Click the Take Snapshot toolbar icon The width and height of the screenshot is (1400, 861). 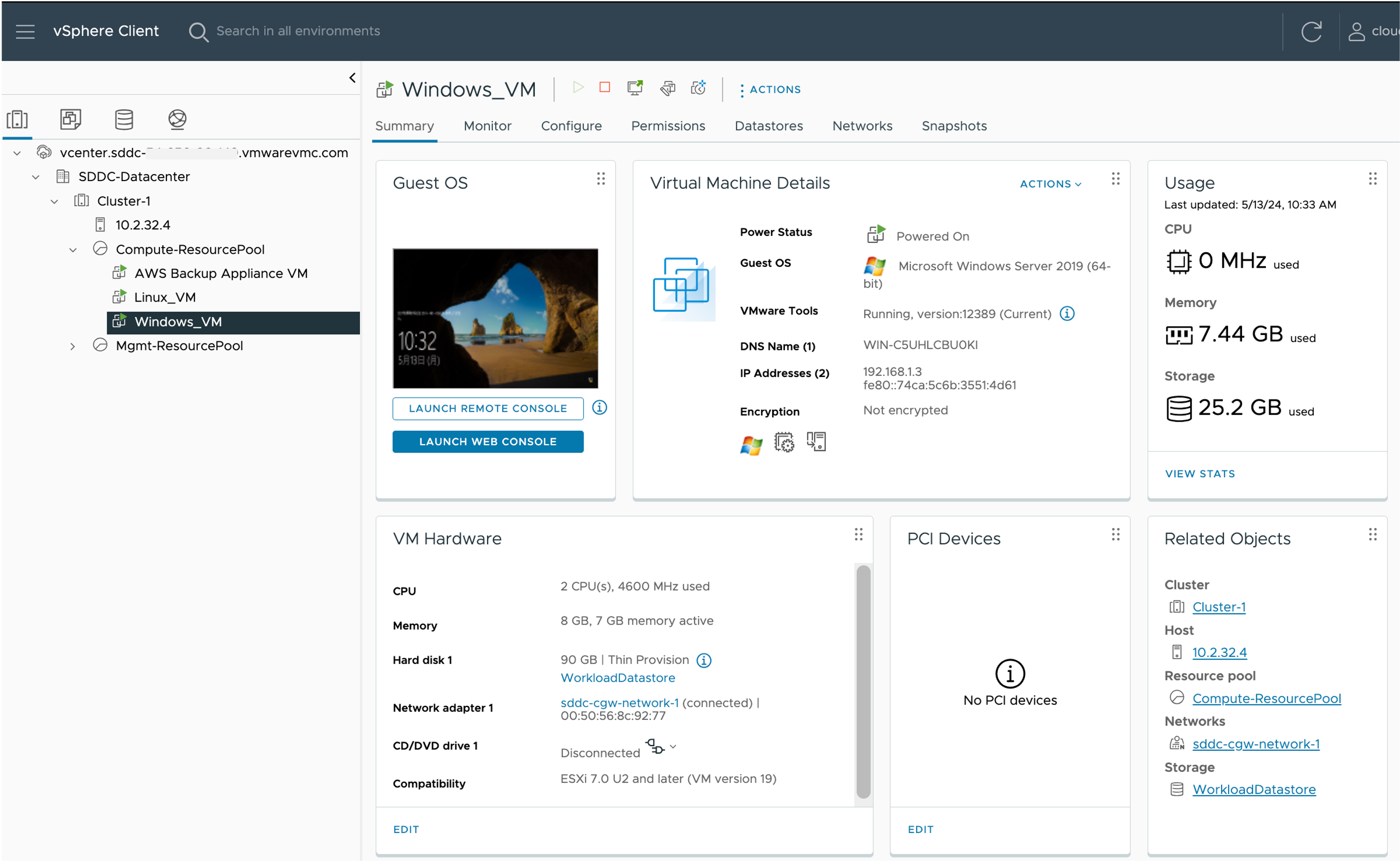point(698,88)
